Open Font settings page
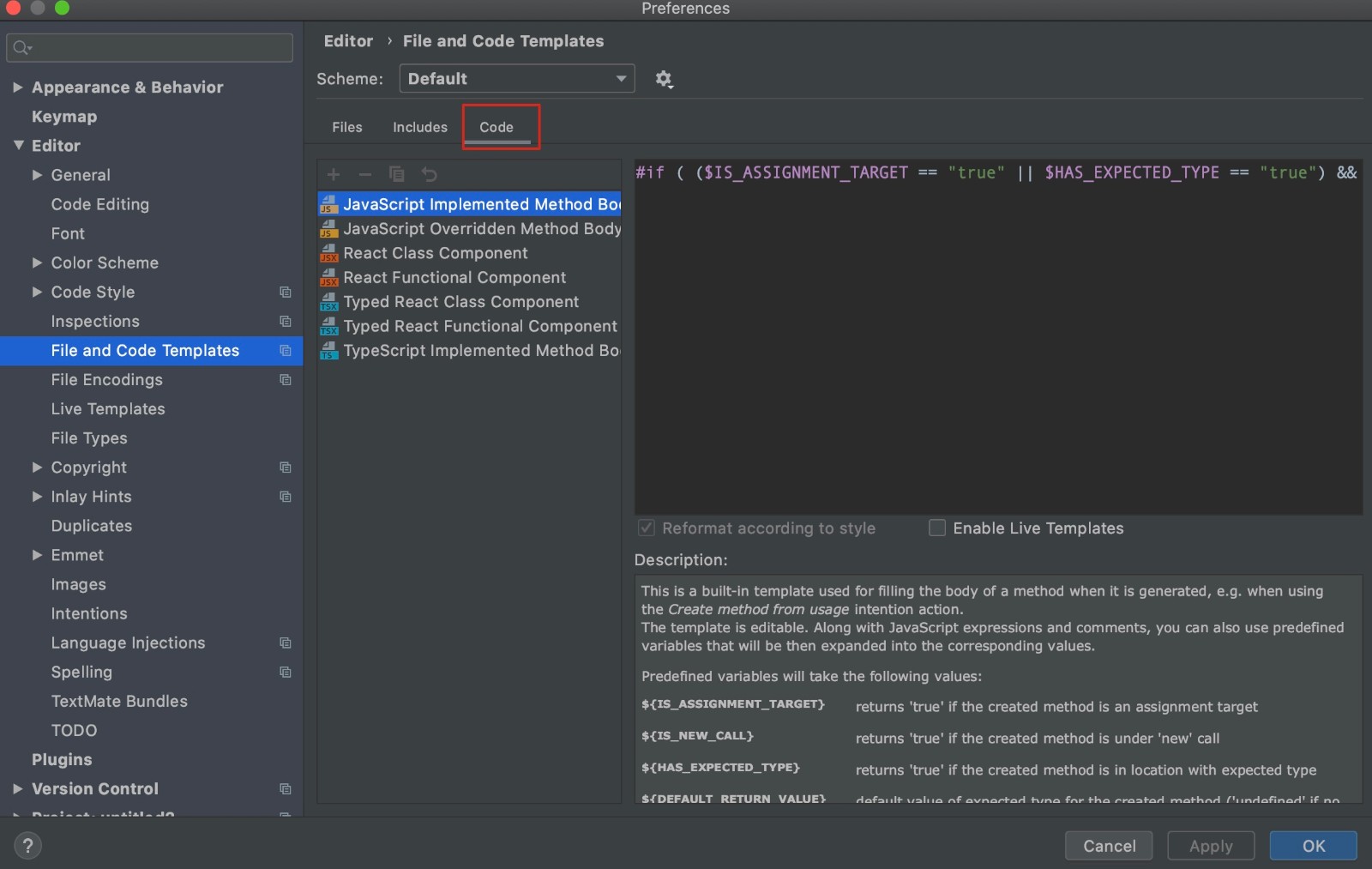 pos(68,233)
